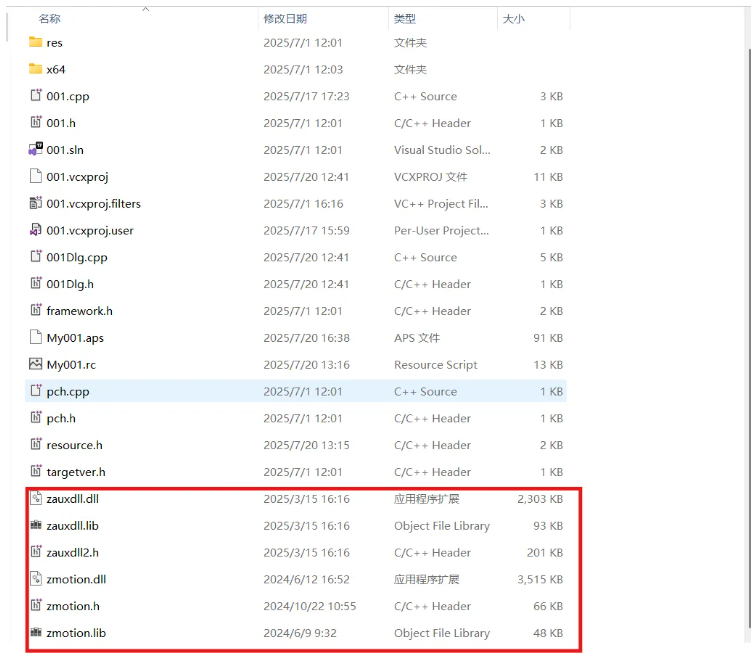Click the vertical scrollbar on the right
This screenshot has width=756, height=659.
click(750, 337)
